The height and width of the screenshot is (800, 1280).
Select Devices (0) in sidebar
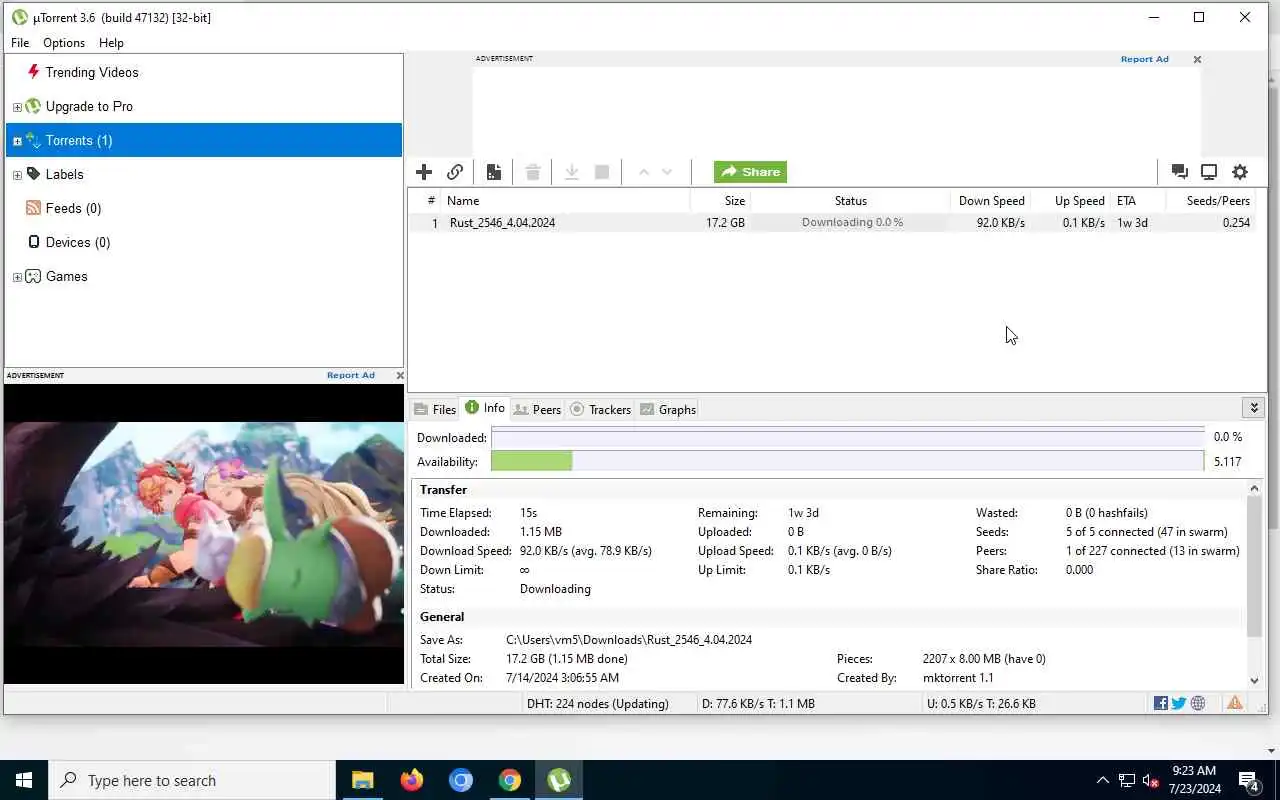click(78, 242)
